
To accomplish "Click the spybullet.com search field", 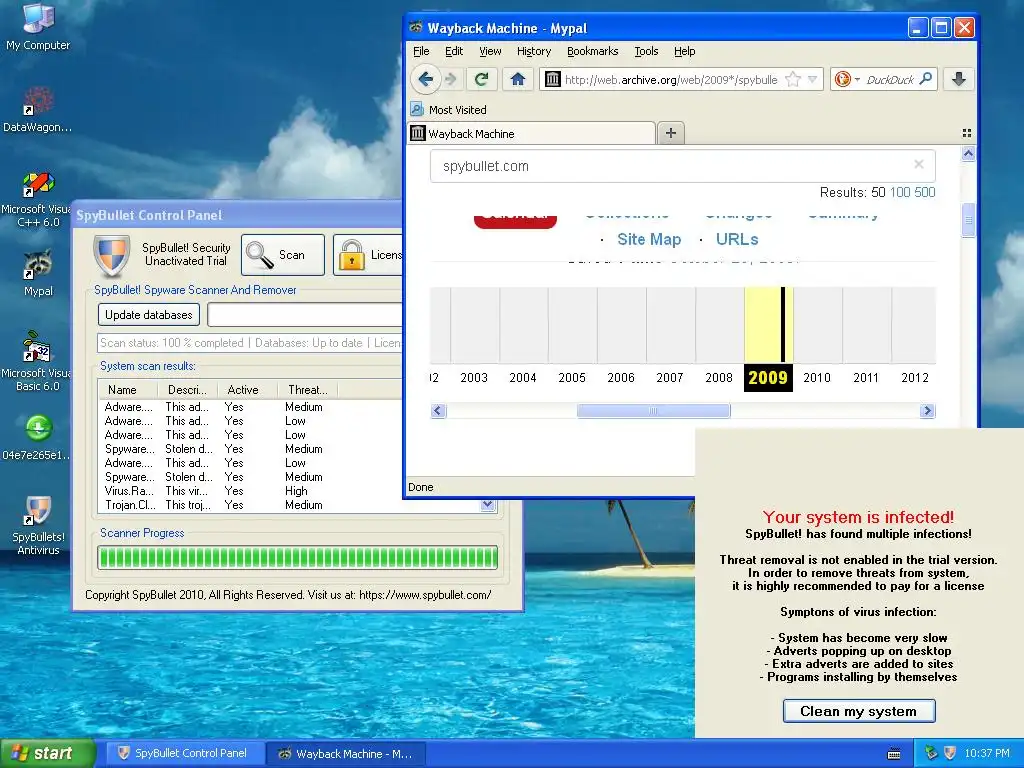I will tap(682, 166).
